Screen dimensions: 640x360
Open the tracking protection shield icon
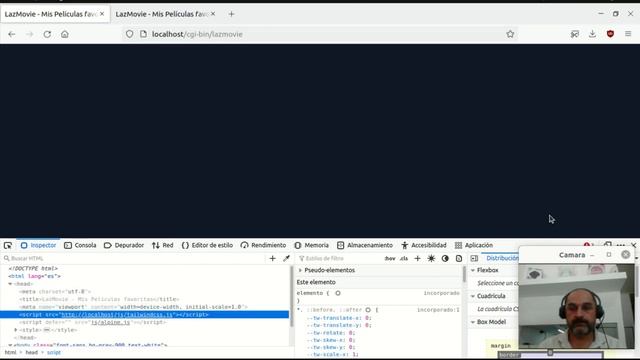tap(129, 34)
